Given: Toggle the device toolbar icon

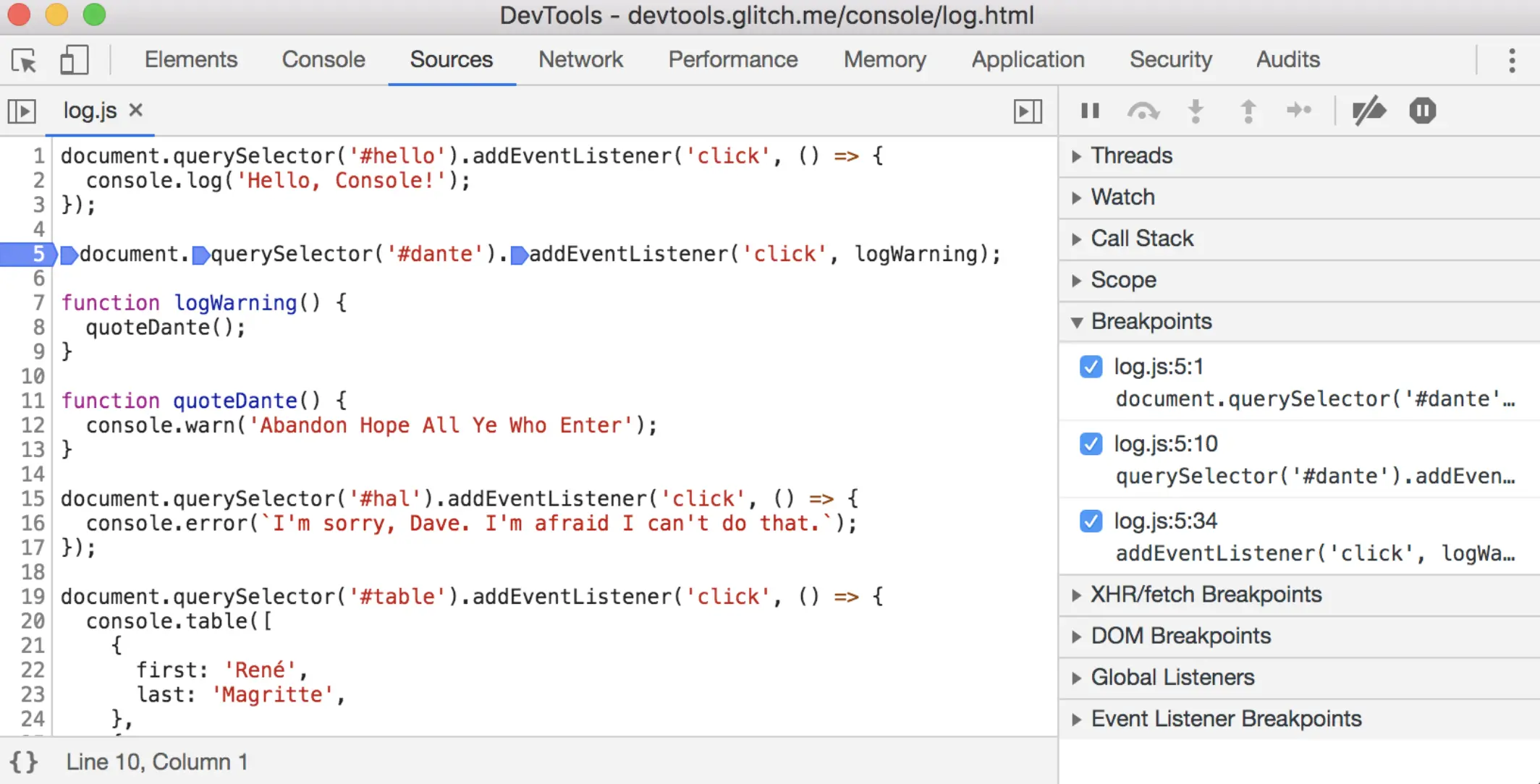Looking at the screenshot, I should [74, 60].
